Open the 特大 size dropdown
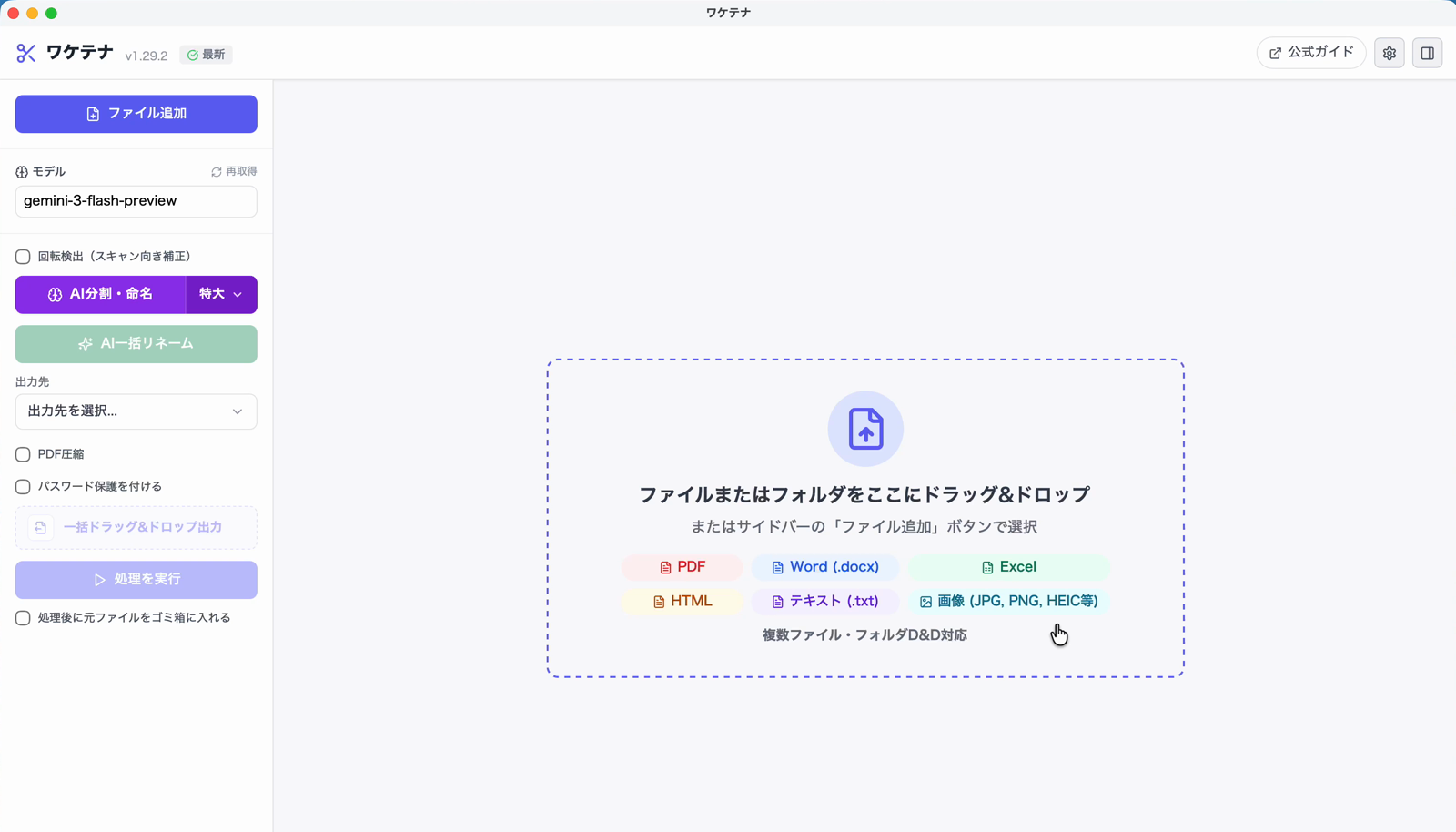Screen dimensions: 1456x832 pos(221,295)
